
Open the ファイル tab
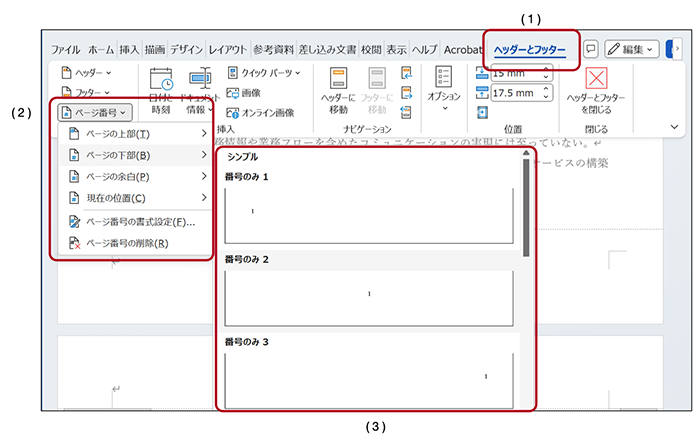pos(66,50)
